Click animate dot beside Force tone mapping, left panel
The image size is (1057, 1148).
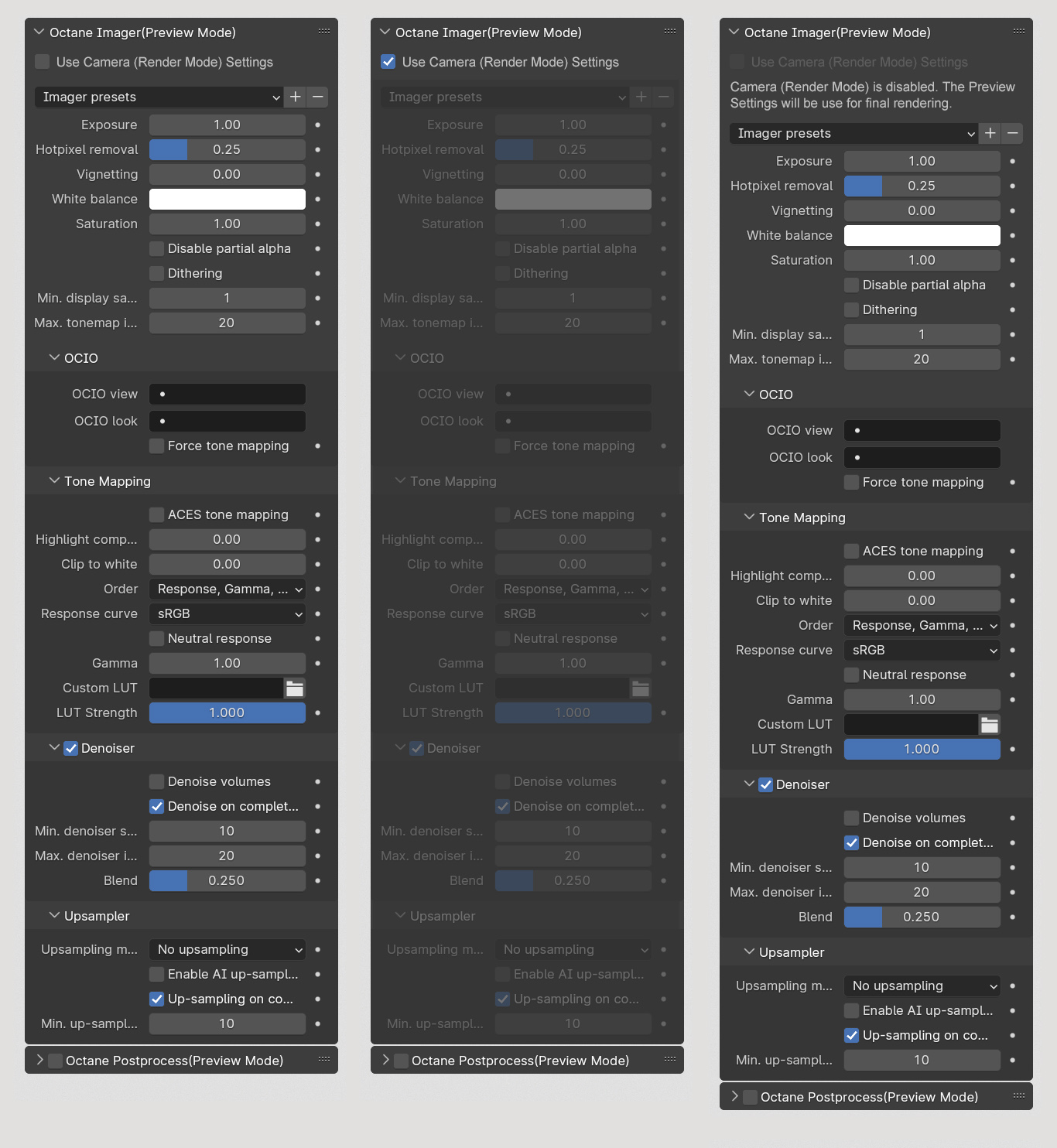[x=318, y=446]
